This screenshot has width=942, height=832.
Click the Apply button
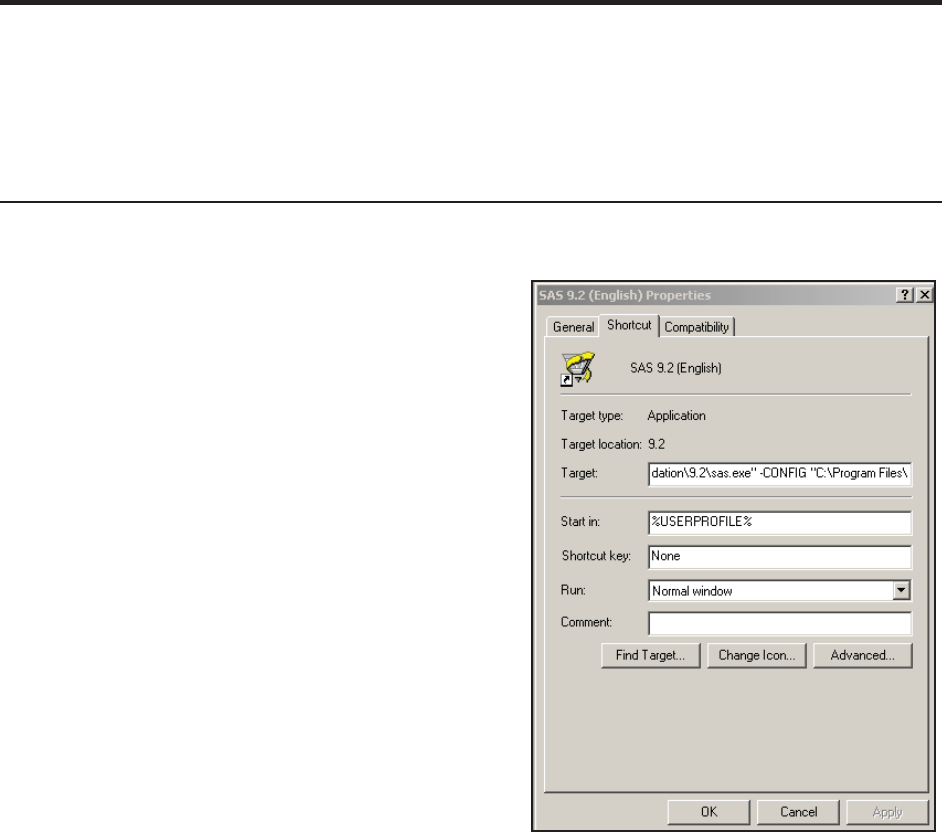click(x=887, y=812)
